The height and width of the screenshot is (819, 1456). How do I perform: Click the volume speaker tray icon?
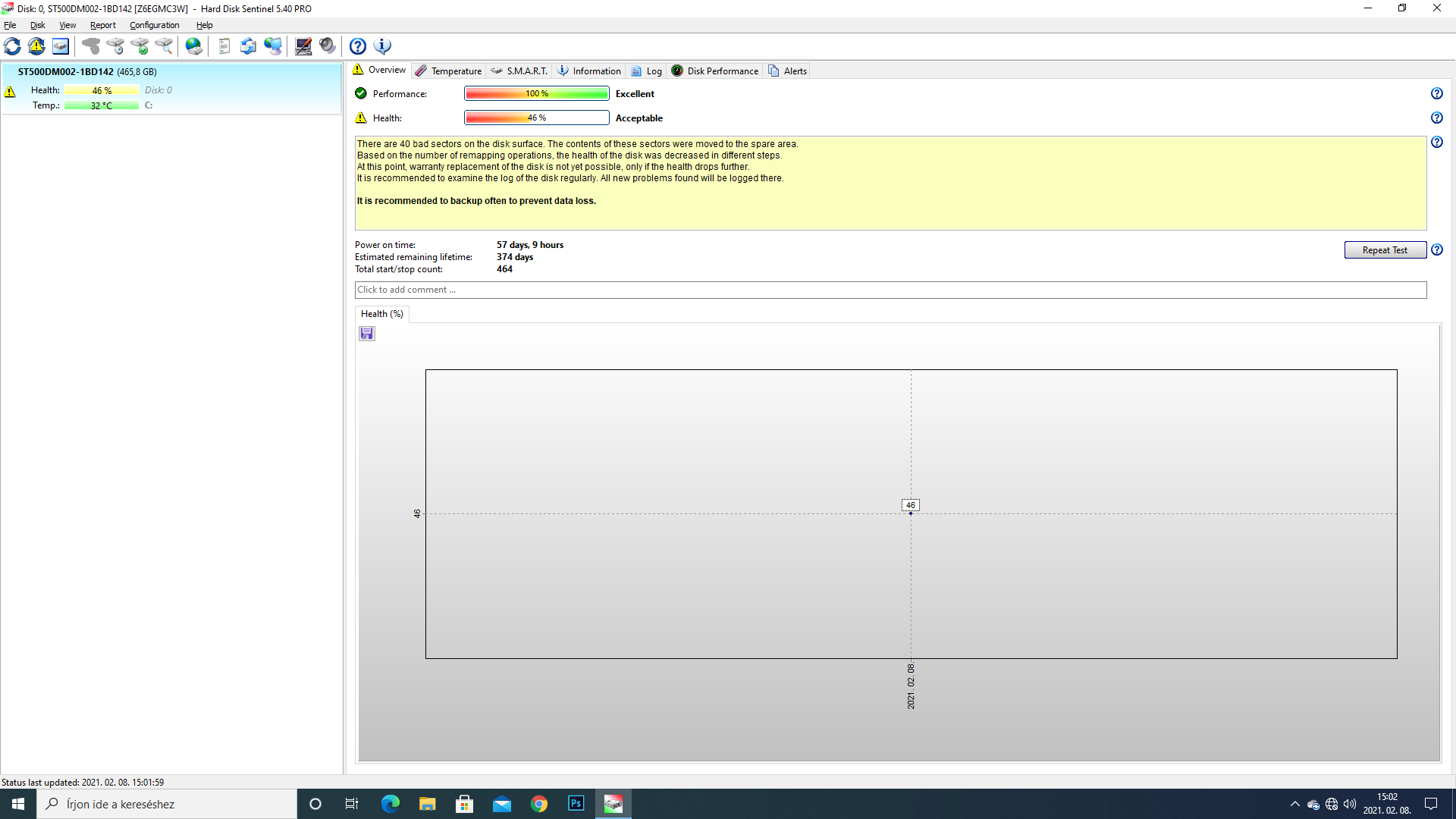pos(1350,804)
